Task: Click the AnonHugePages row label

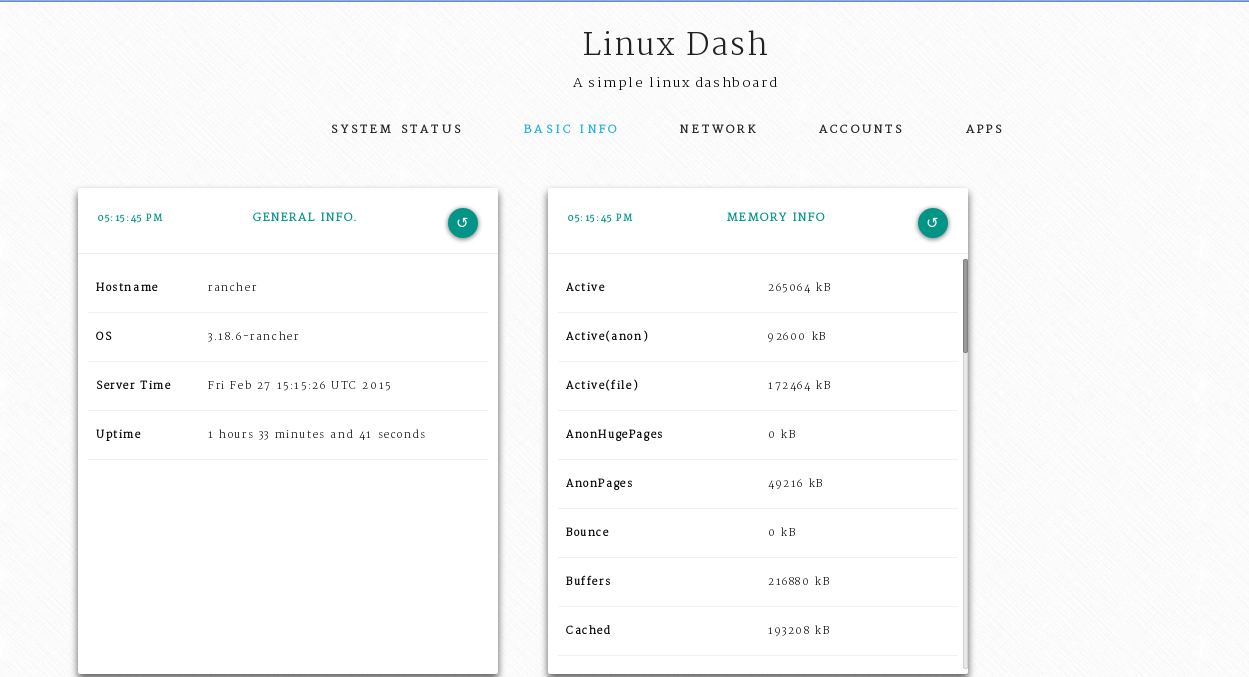Action: point(614,434)
